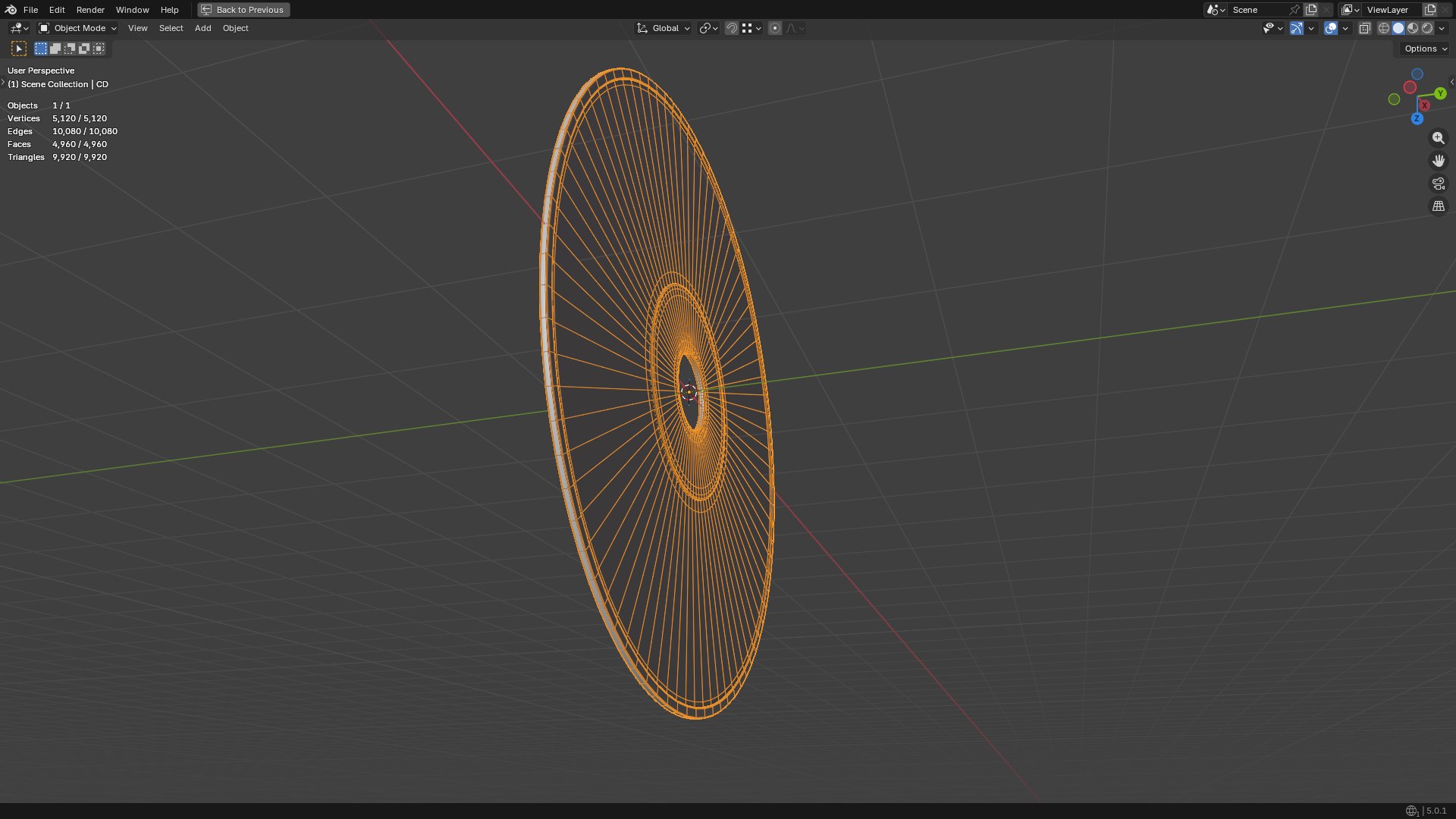Switch to Wireframe viewport shading
1456x819 pixels.
tap(1384, 28)
